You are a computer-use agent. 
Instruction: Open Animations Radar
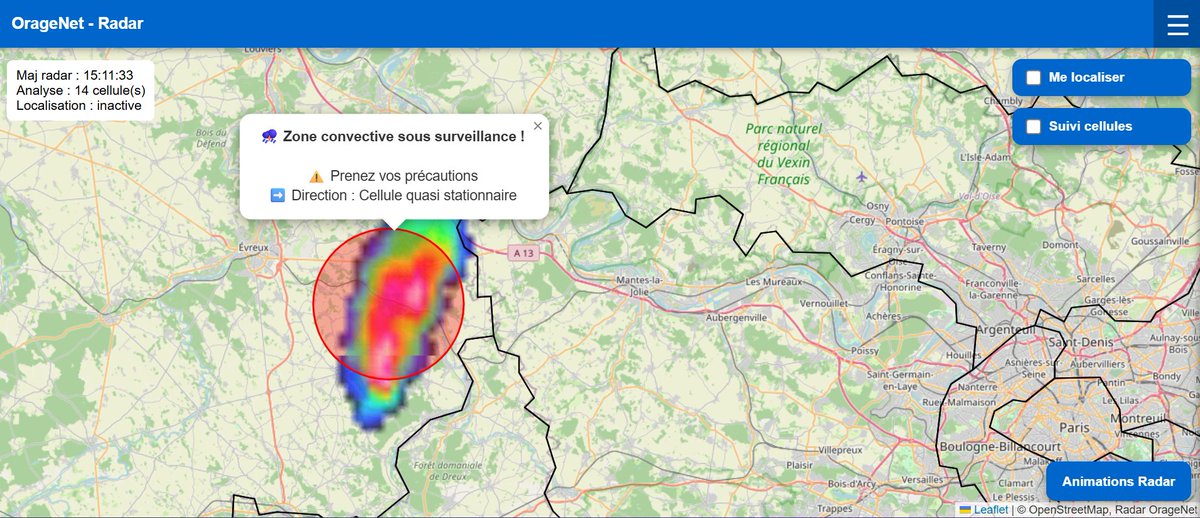pos(1118,482)
